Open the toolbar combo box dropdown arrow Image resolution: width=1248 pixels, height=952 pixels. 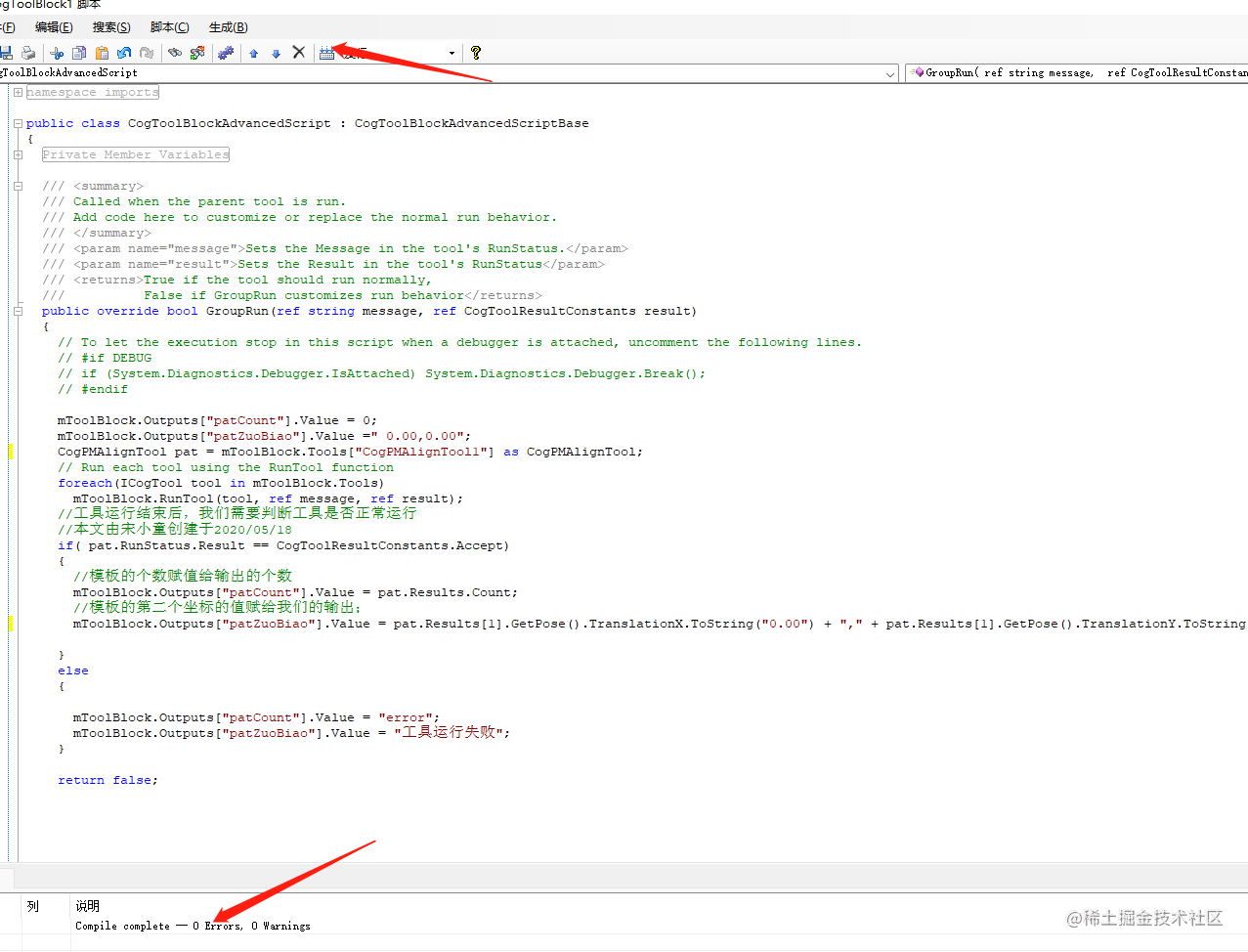pyautogui.click(x=452, y=53)
